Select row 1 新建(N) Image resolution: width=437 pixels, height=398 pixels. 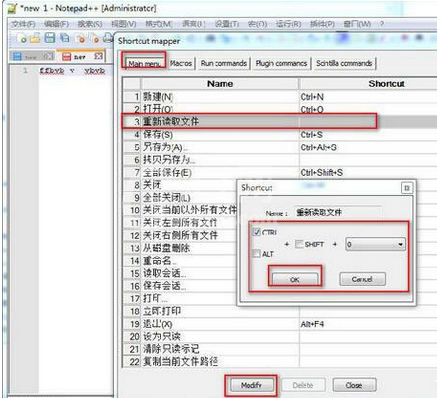279,97
